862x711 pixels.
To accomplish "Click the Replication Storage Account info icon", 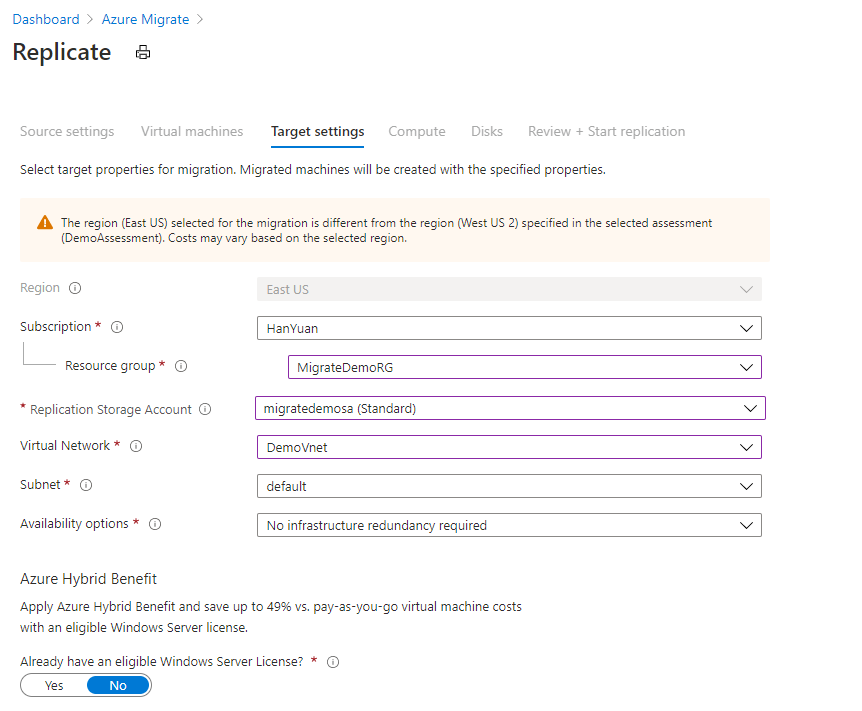I will 205,409.
